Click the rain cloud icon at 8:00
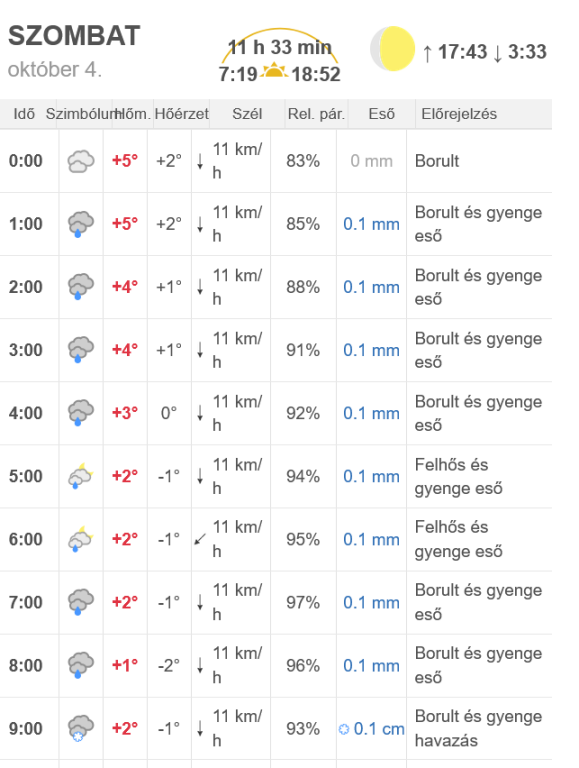The width and height of the screenshot is (579, 768). tap(81, 666)
